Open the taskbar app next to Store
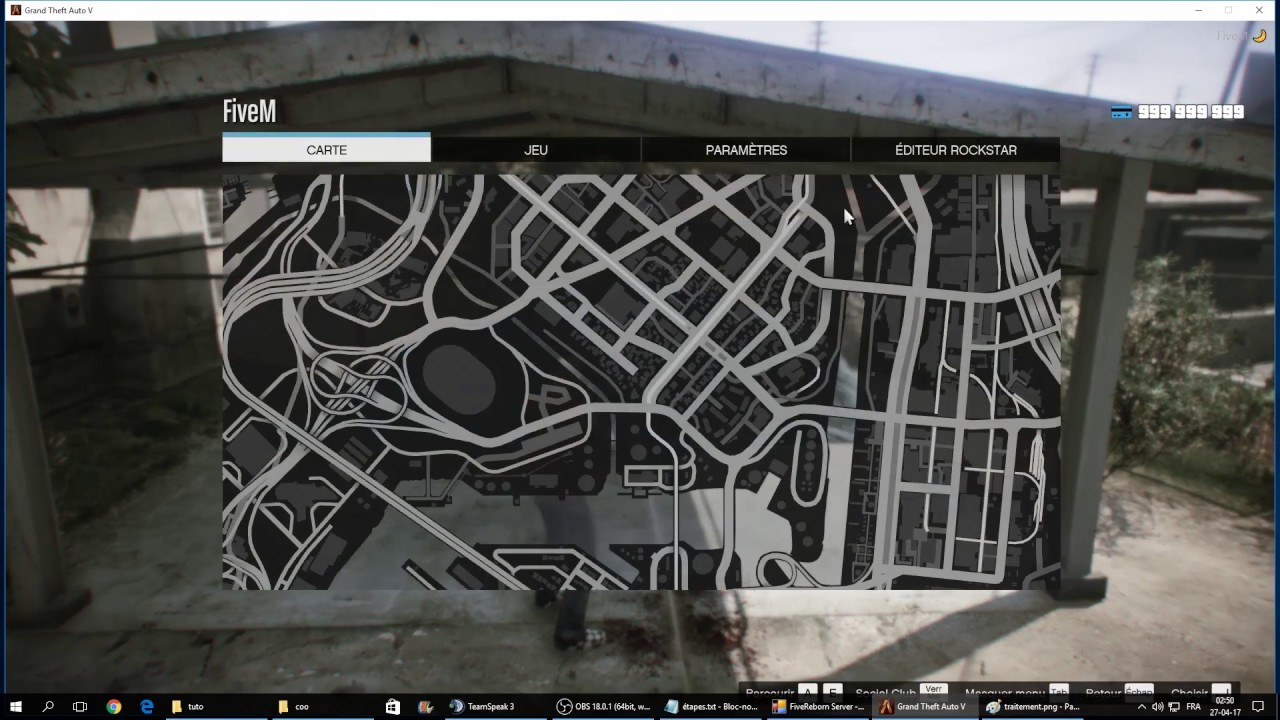1280x720 pixels. (425, 706)
